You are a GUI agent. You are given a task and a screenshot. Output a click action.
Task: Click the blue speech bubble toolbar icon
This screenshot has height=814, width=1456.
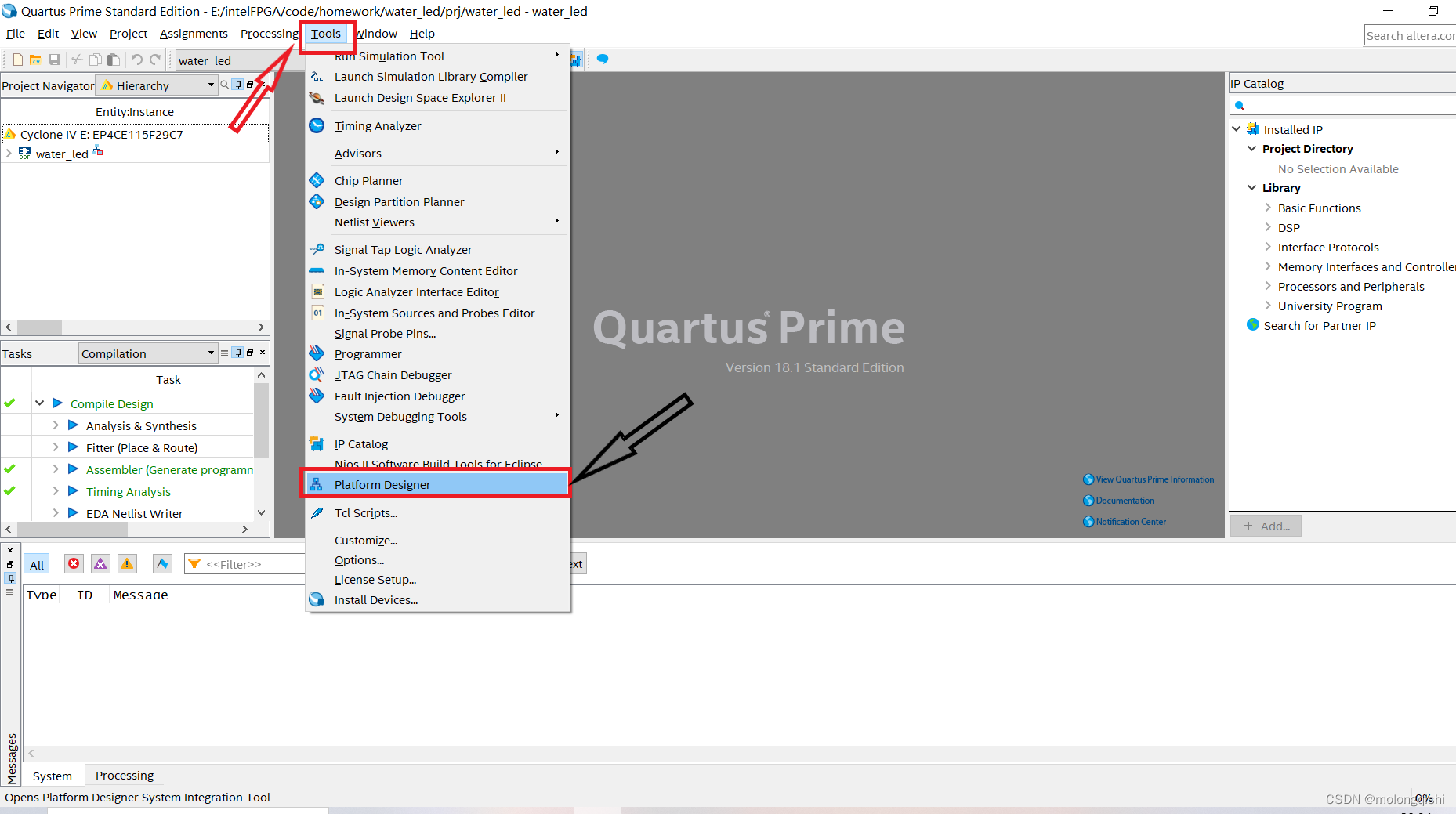[603, 59]
